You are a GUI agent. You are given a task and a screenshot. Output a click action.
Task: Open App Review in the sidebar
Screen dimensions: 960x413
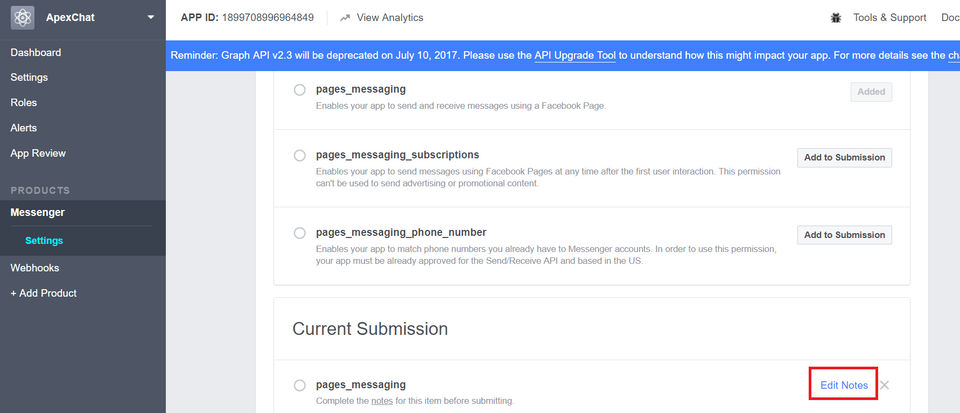(x=38, y=153)
